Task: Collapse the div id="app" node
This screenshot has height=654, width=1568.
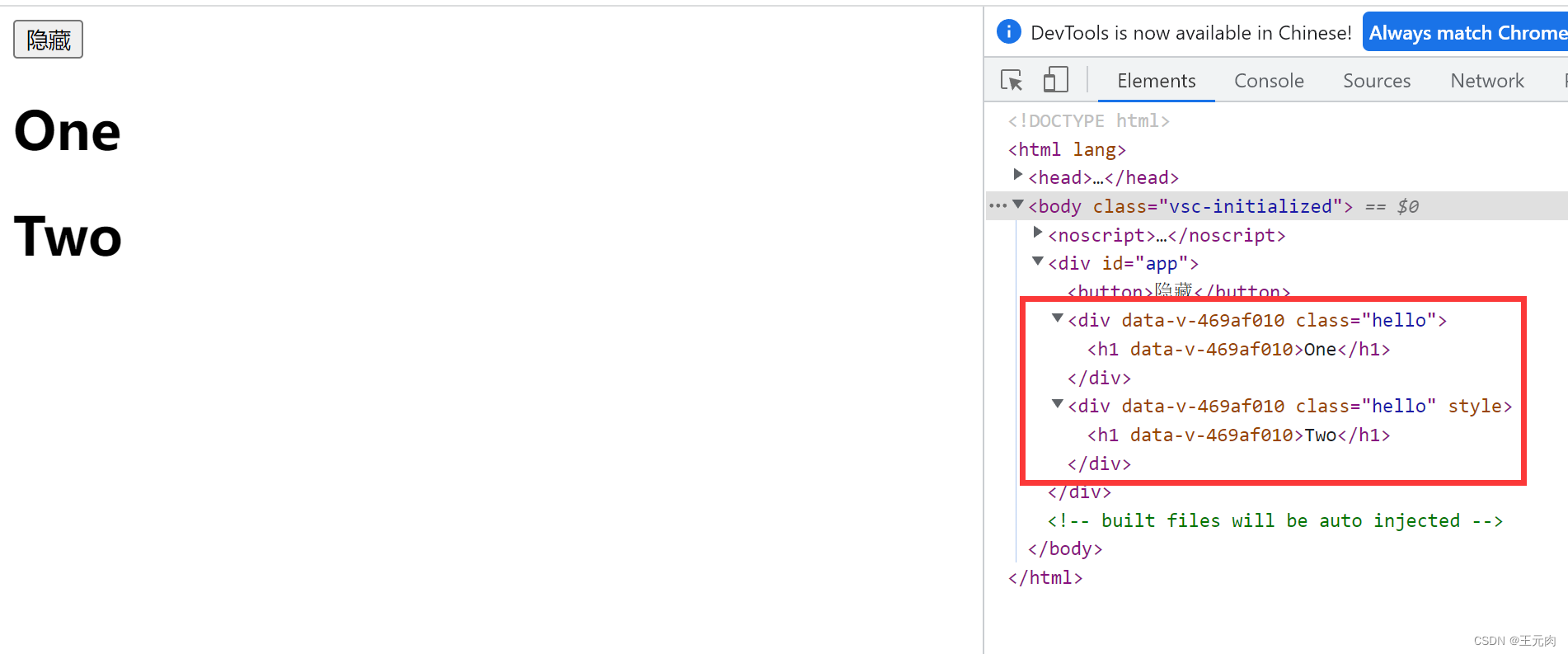Action: click(x=1038, y=261)
